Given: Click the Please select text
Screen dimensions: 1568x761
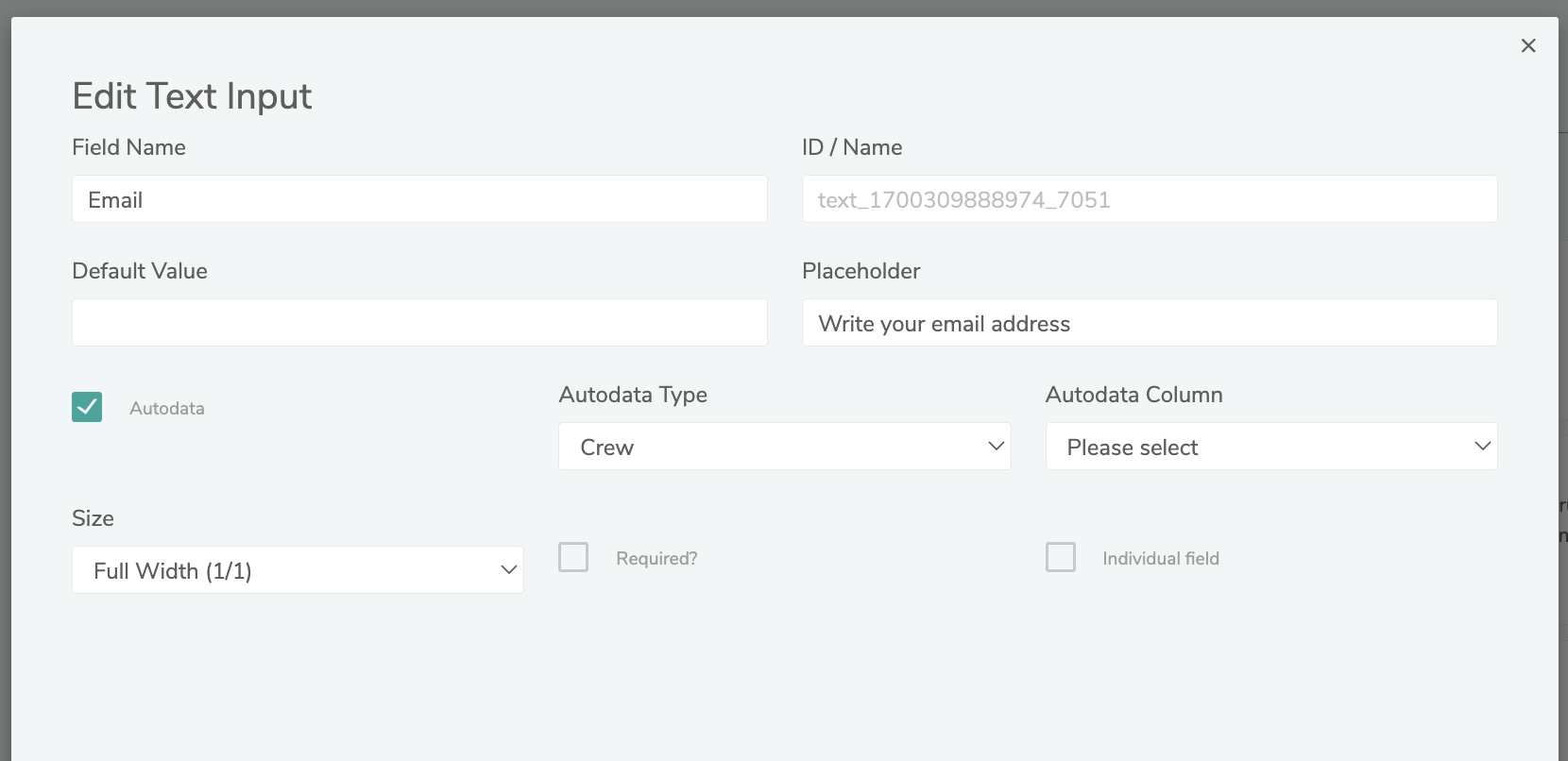Looking at the screenshot, I should (x=1133, y=448).
